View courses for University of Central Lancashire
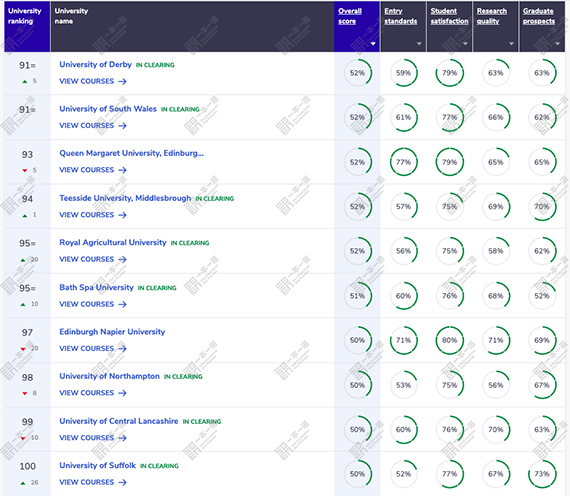This screenshot has height=496, width=570. [93, 438]
